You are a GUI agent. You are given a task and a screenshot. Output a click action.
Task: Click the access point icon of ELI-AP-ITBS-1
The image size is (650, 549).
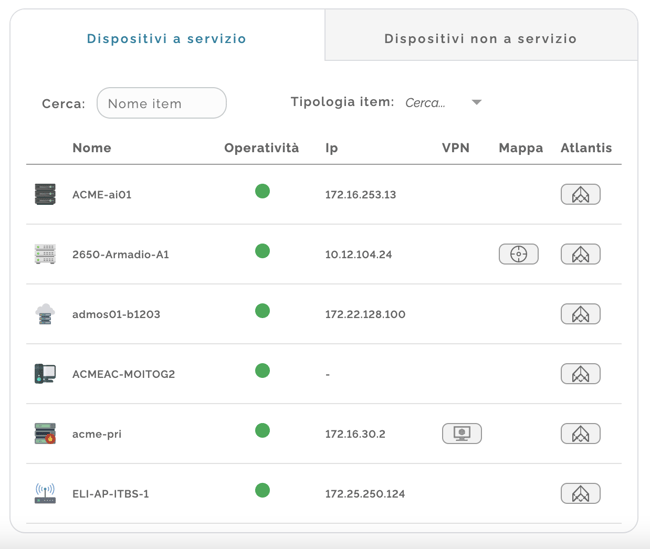[45, 493]
